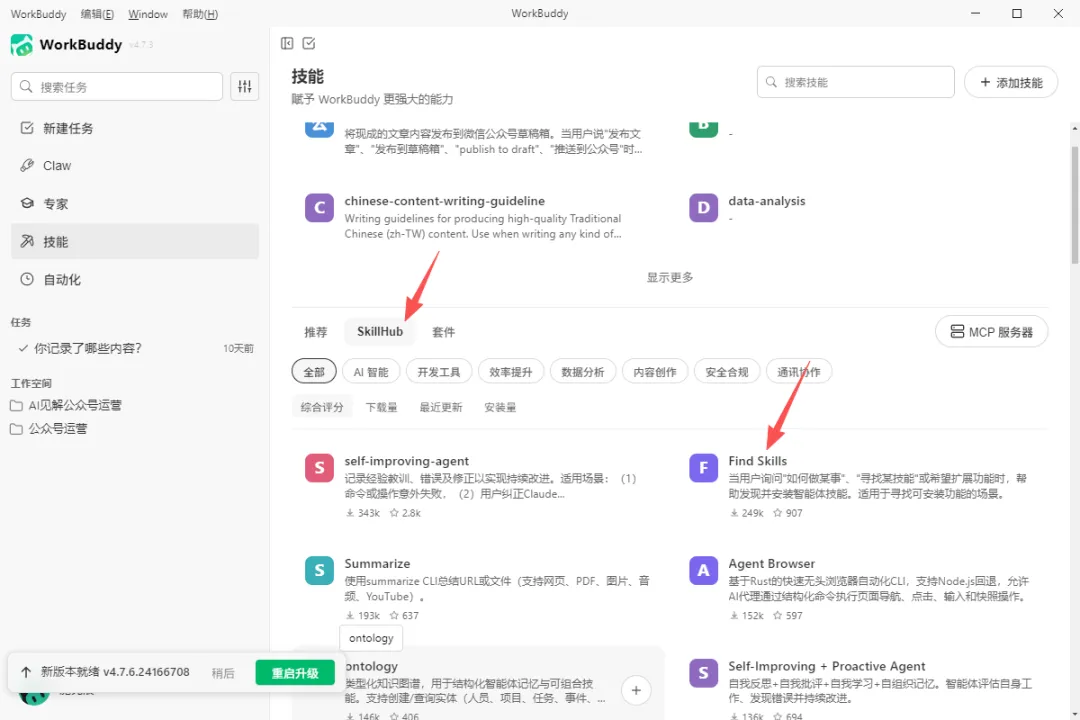Image resolution: width=1080 pixels, height=720 pixels.
Task: Select the 内容创作 category filter
Action: [655, 372]
